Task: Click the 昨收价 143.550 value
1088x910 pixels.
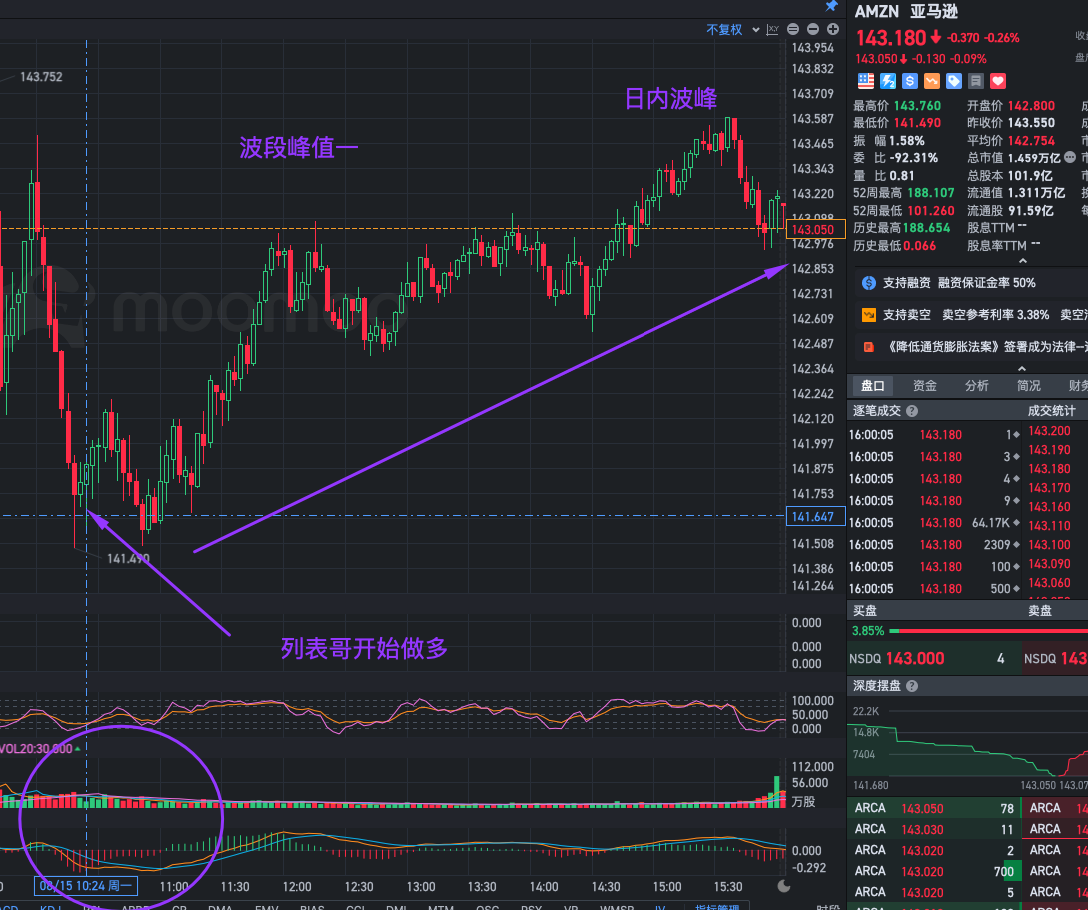Action: (1031, 123)
